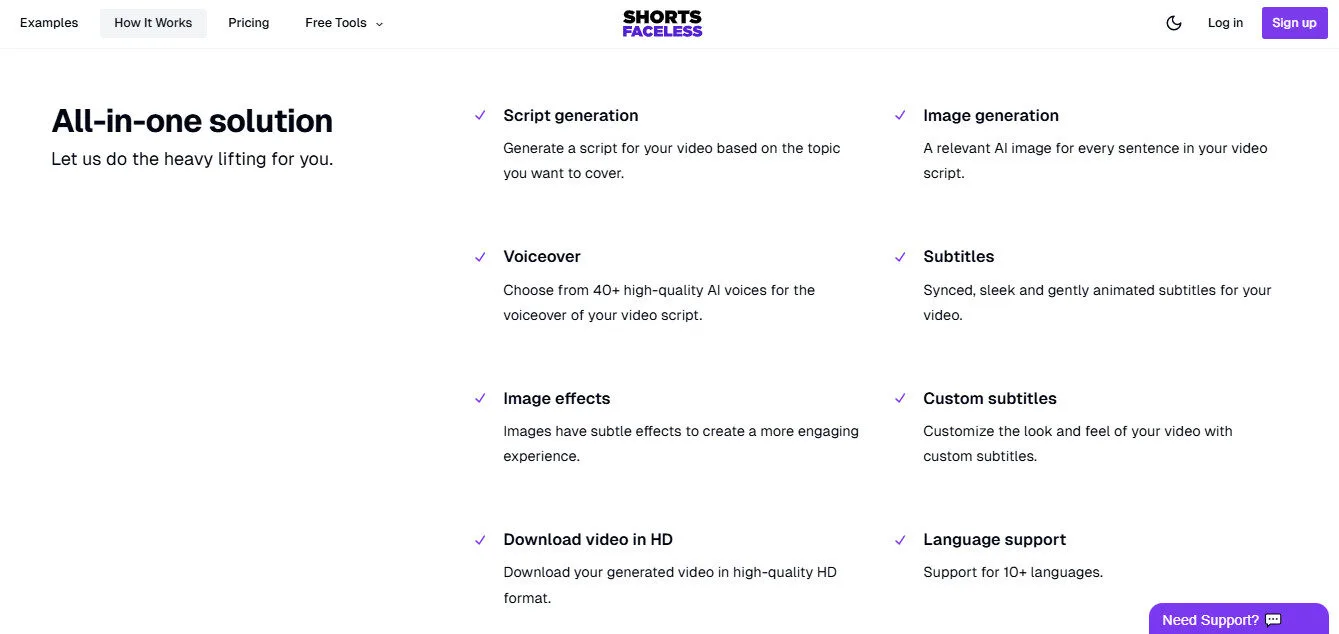Click the checkmark beside Voiceover
This screenshot has width=1339, height=634.
point(480,257)
